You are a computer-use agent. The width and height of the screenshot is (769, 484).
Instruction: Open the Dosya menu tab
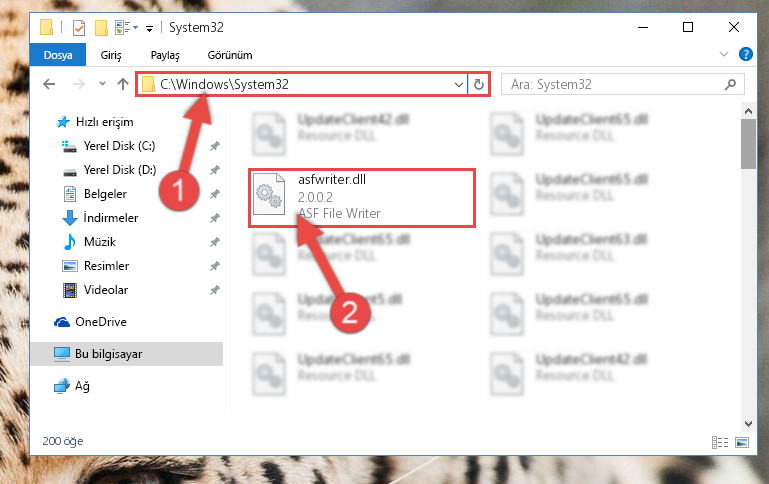(58, 55)
